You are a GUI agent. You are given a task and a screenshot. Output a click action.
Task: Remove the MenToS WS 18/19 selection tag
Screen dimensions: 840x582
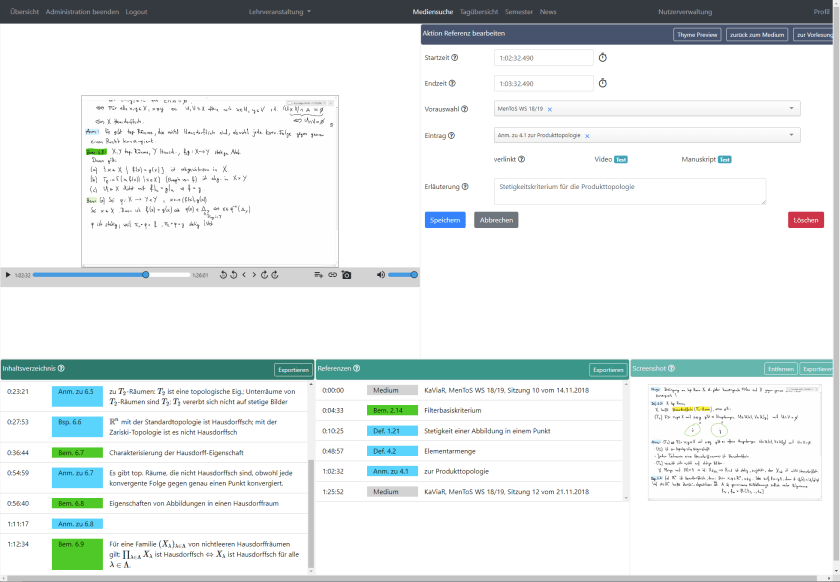pyautogui.click(x=550, y=109)
